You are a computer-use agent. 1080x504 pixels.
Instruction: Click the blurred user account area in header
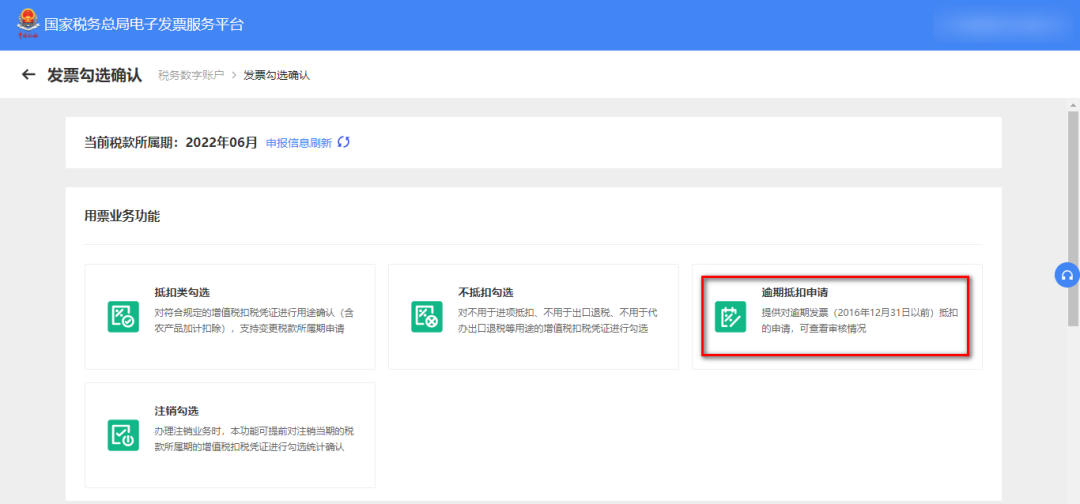(x=1000, y=24)
